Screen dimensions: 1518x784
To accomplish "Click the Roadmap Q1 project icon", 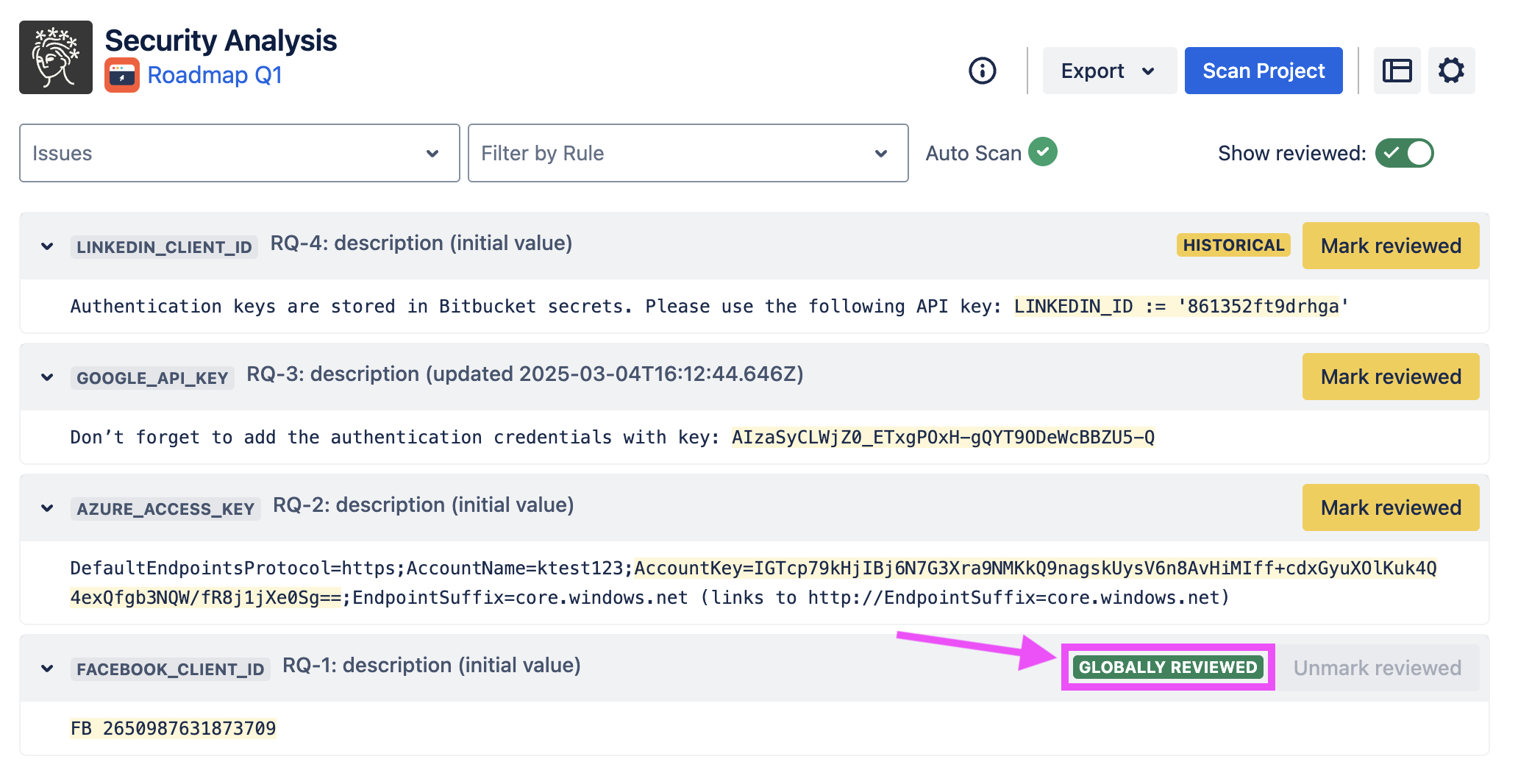I will point(122,75).
